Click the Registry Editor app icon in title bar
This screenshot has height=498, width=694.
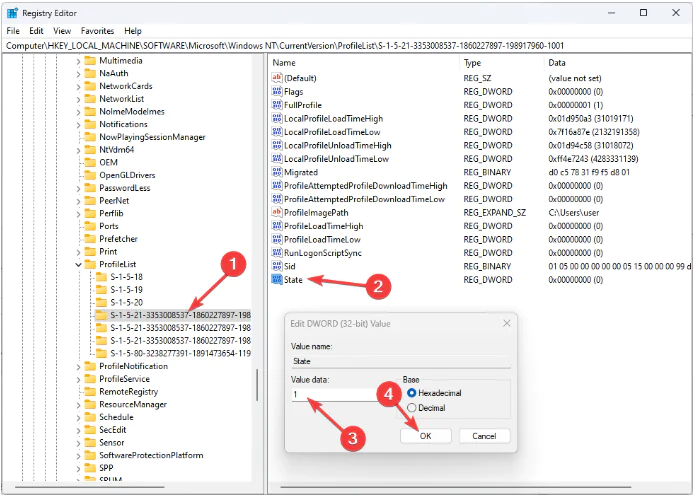point(11,12)
